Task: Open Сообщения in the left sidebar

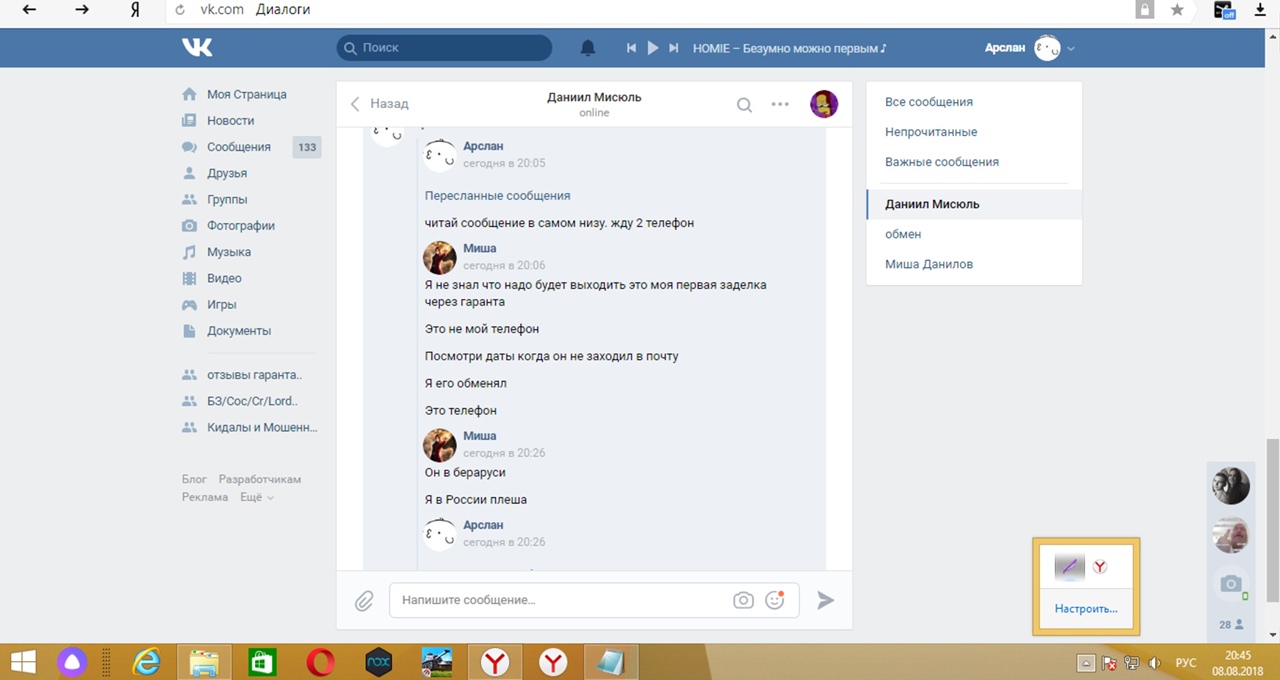Action: 238,147
